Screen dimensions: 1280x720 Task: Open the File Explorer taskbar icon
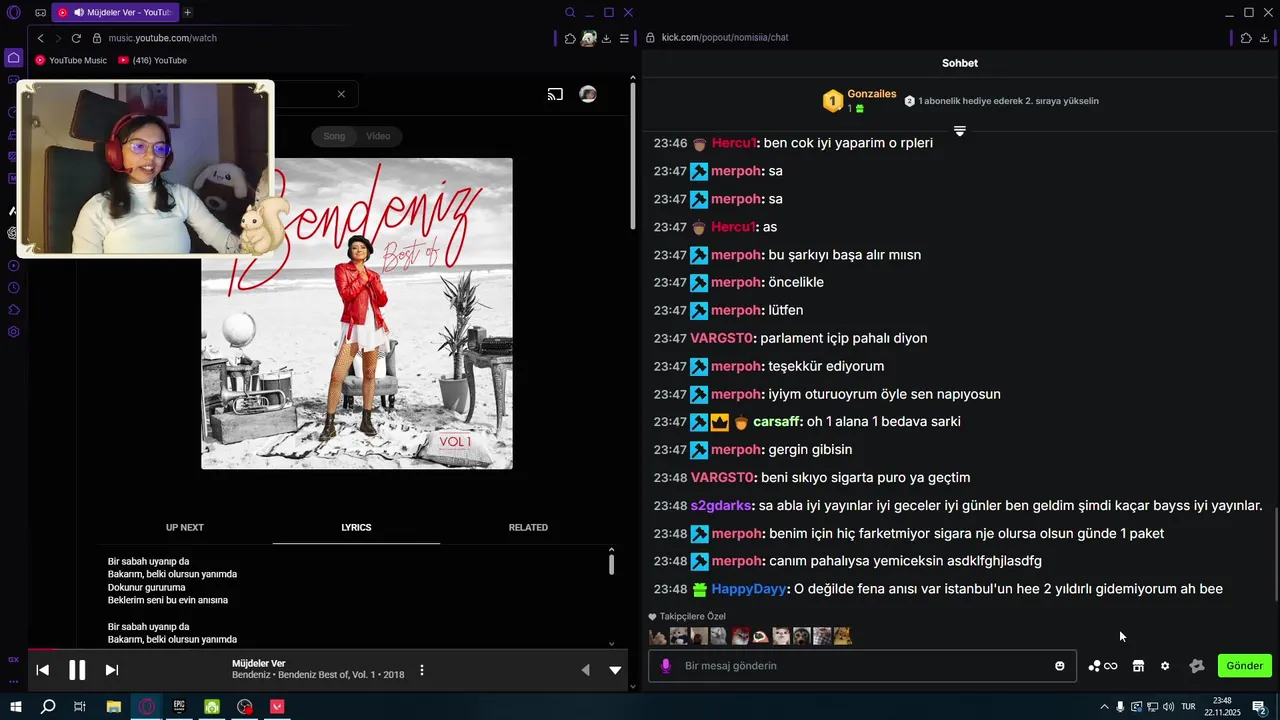point(113,707)
